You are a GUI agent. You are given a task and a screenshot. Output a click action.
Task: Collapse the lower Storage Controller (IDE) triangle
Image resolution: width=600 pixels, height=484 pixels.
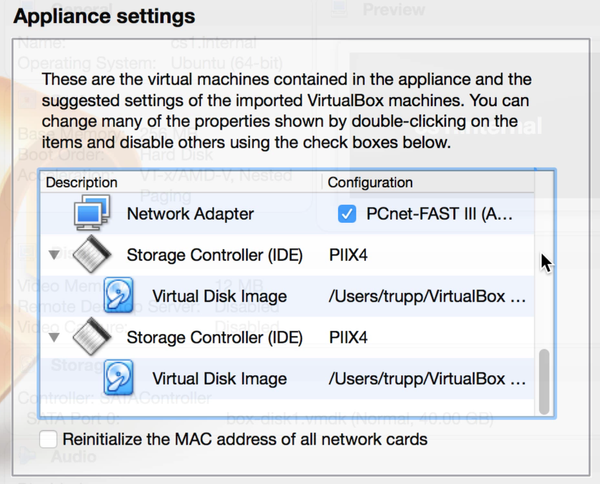54,338
